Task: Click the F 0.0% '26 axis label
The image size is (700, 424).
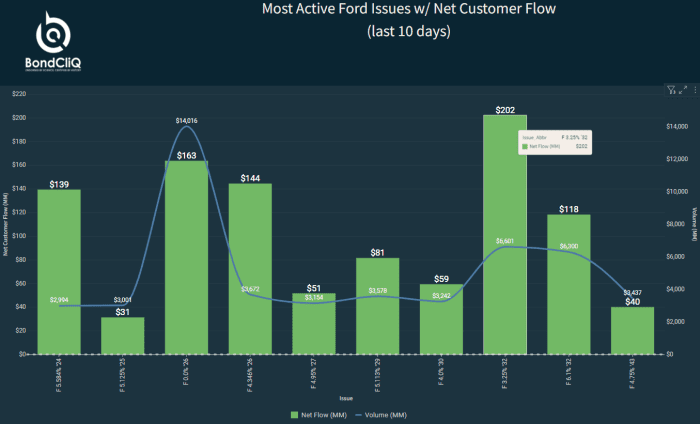Action: point(186,371)
